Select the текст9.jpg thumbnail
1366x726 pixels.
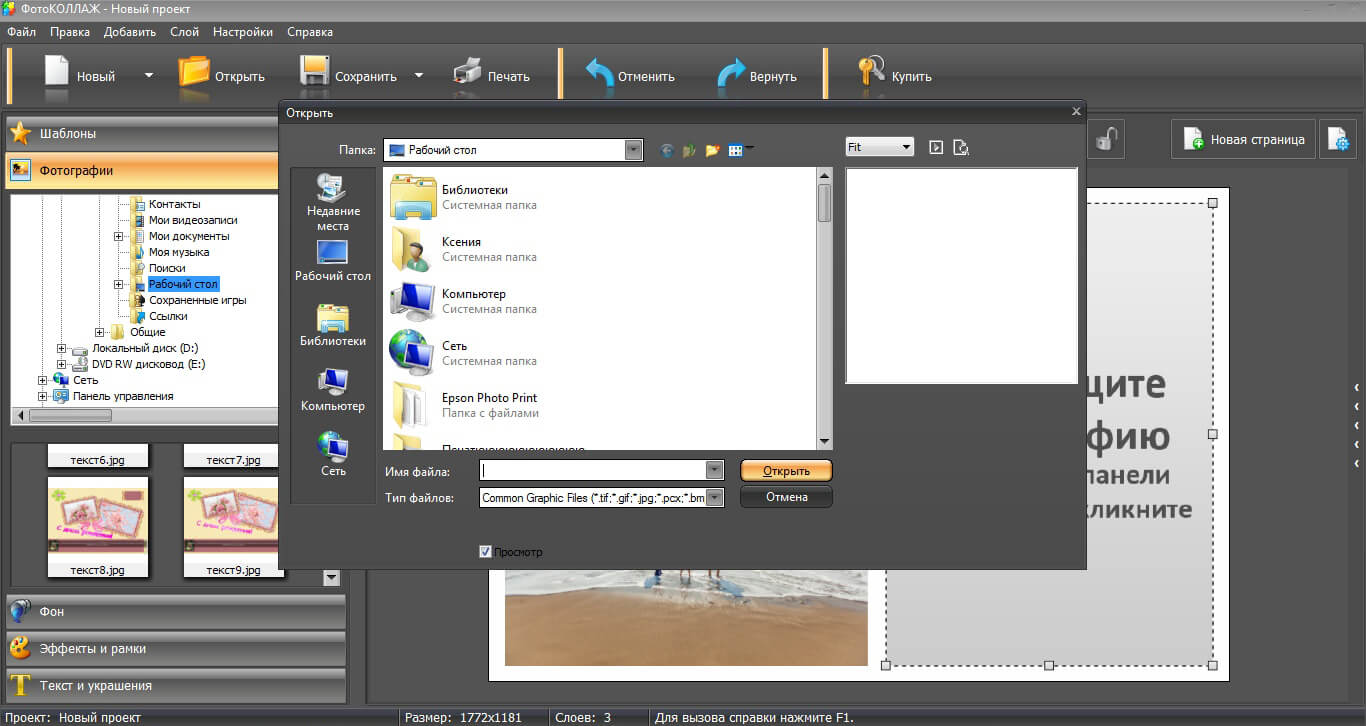(233, 526)
